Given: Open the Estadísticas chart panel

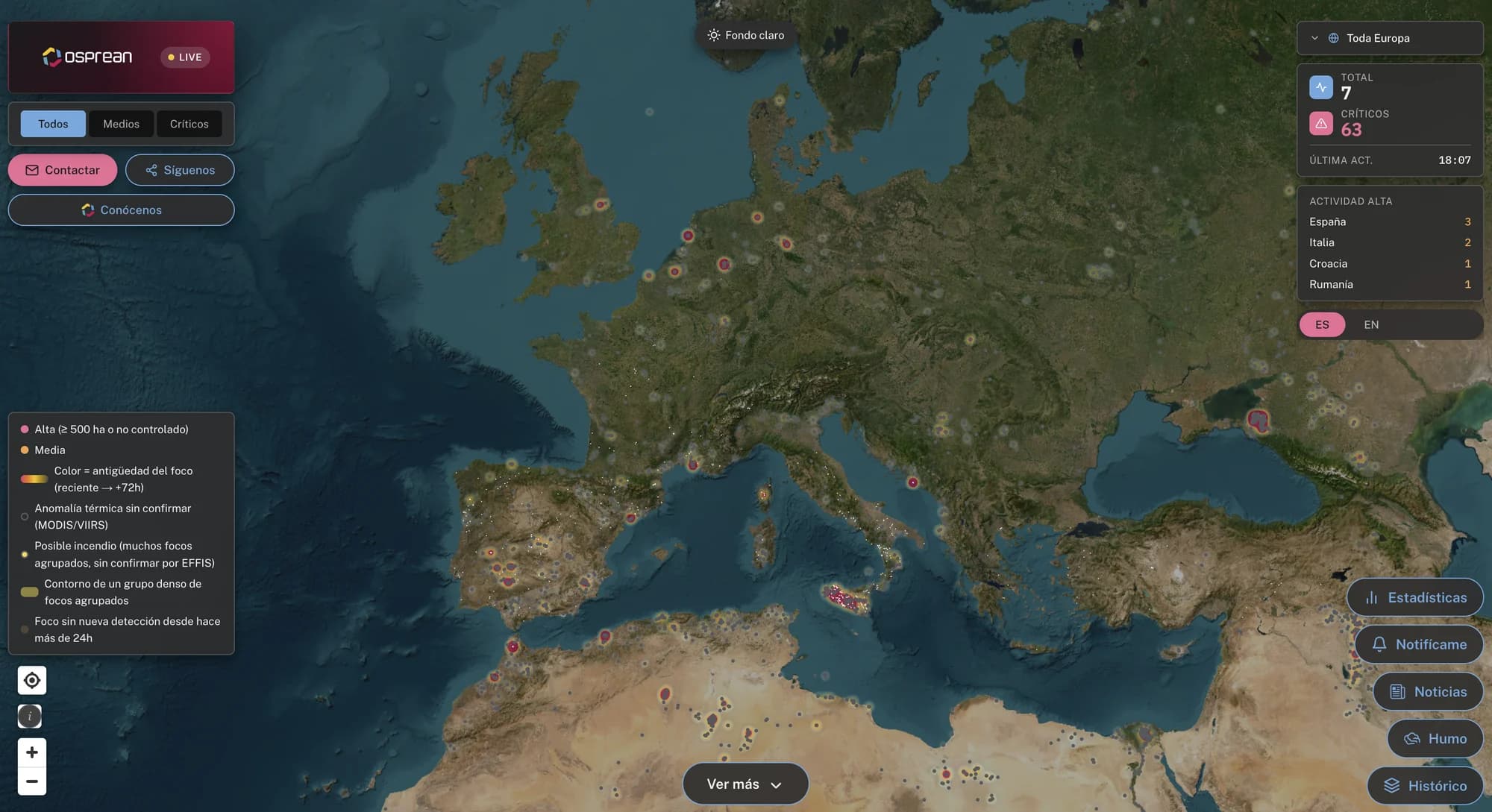Looking at the screenshot, I should pos(1415,597).
